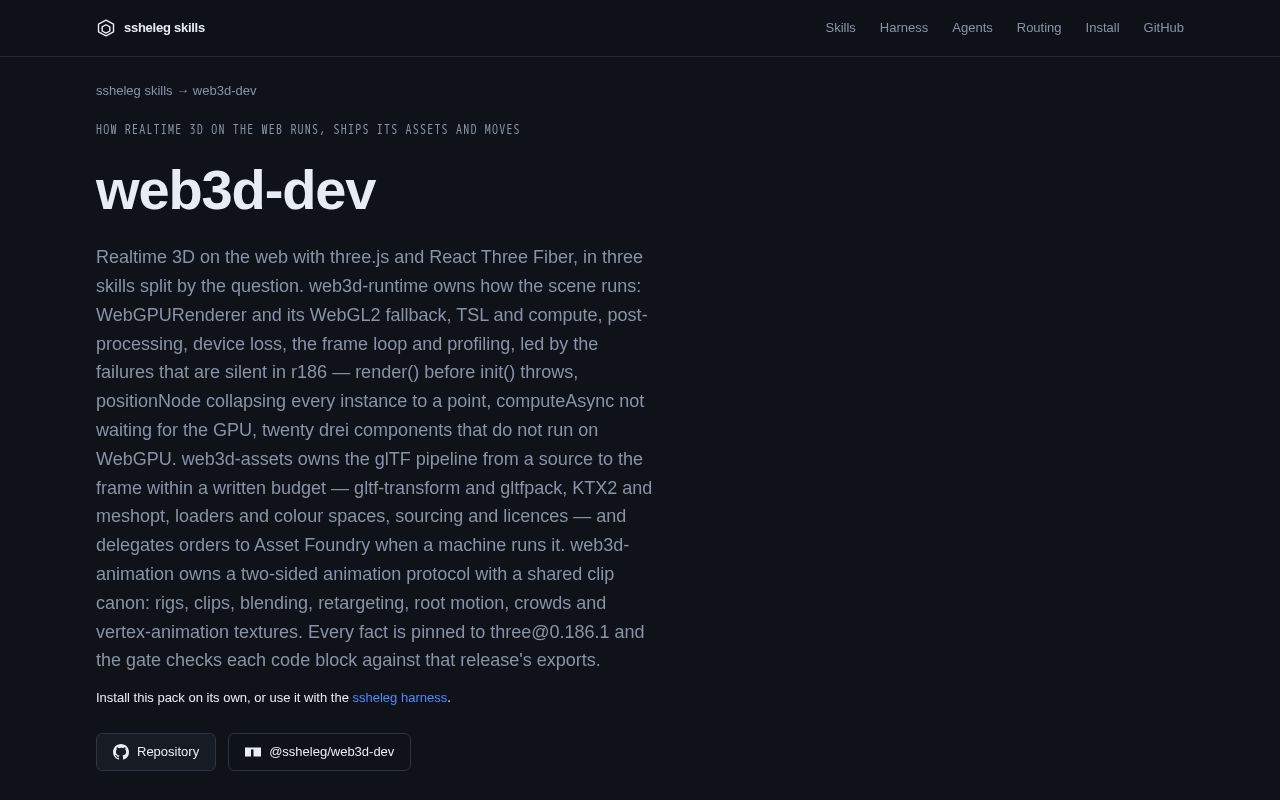Click the npm icon beside @ssheleg/web3d-dev

[253, 752]
